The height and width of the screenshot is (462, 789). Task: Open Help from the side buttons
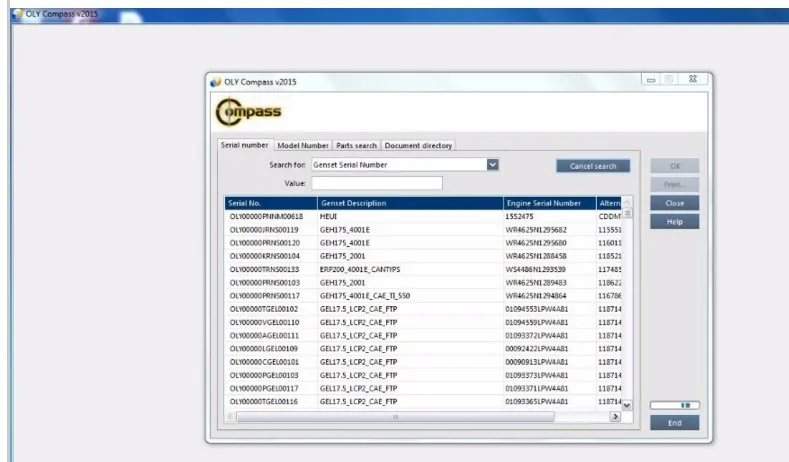(x=674, y=222)
